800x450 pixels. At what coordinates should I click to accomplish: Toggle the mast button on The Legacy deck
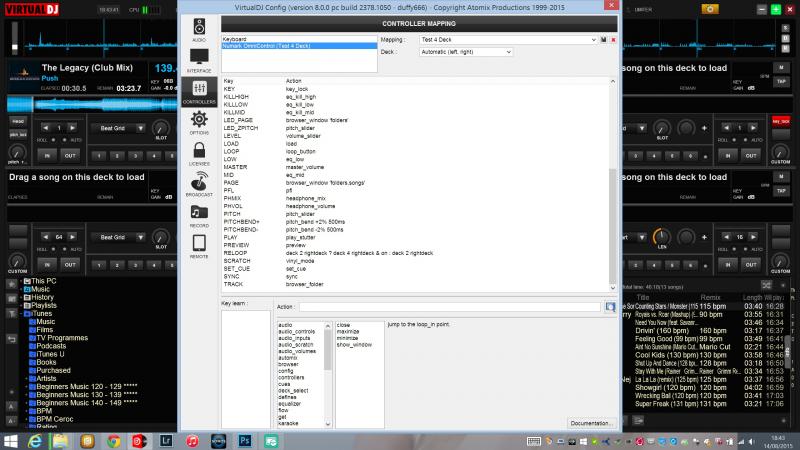coord(18,121)
